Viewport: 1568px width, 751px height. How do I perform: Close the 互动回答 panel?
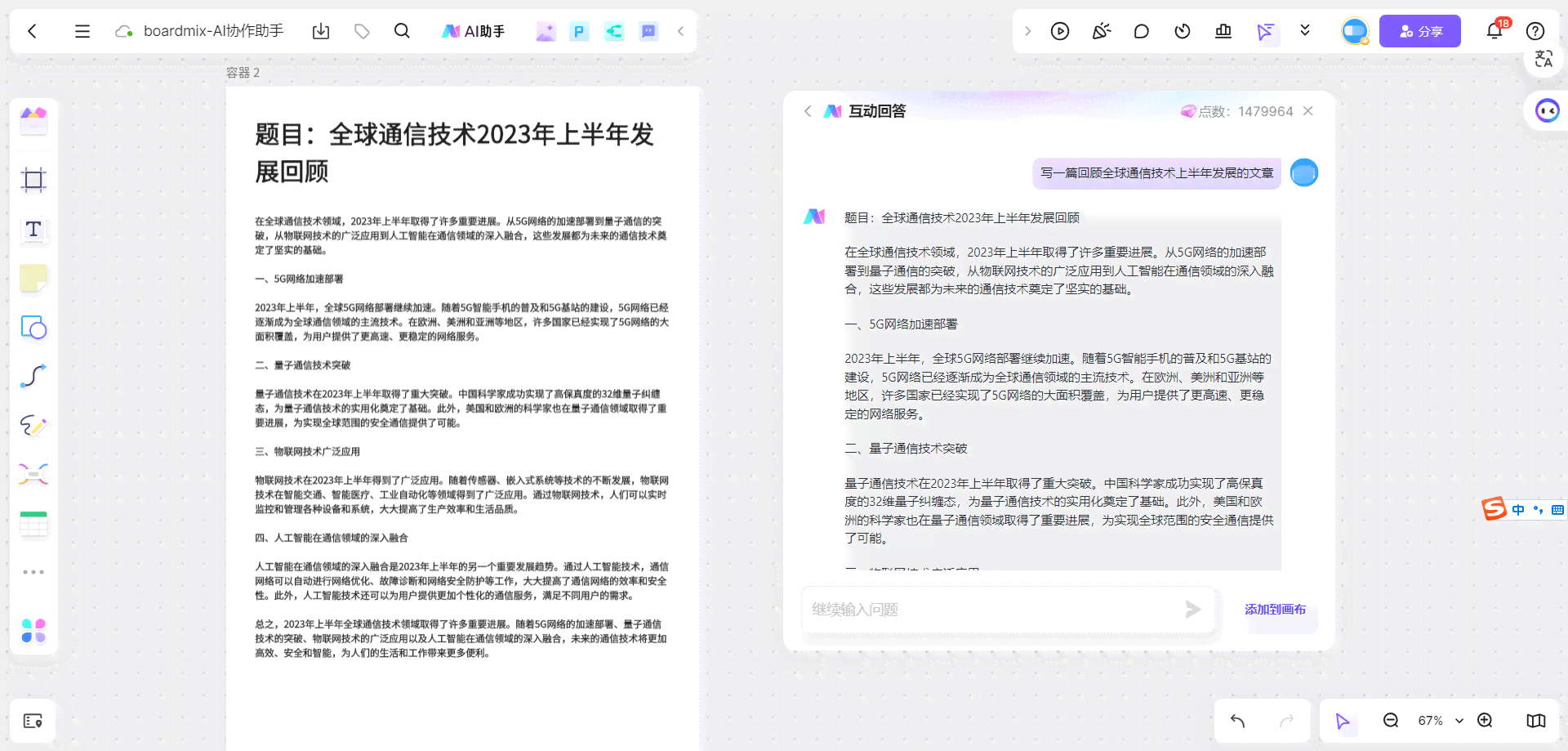click(1308, 111)
